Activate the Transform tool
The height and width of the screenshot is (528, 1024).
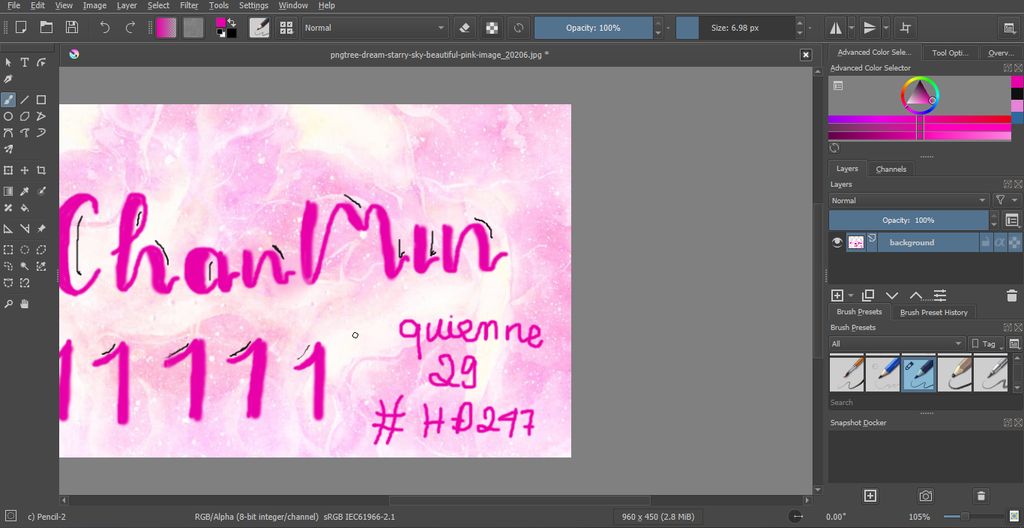tap(8, 171)
